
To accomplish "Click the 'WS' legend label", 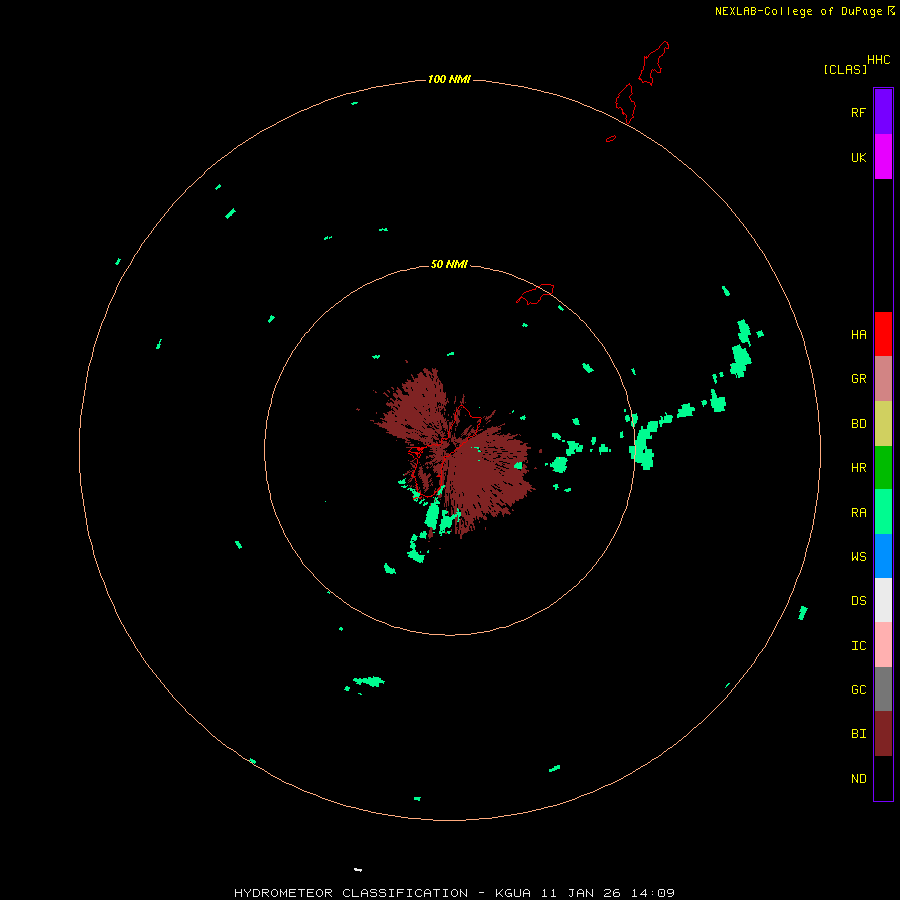I will (x=859, y=556).
